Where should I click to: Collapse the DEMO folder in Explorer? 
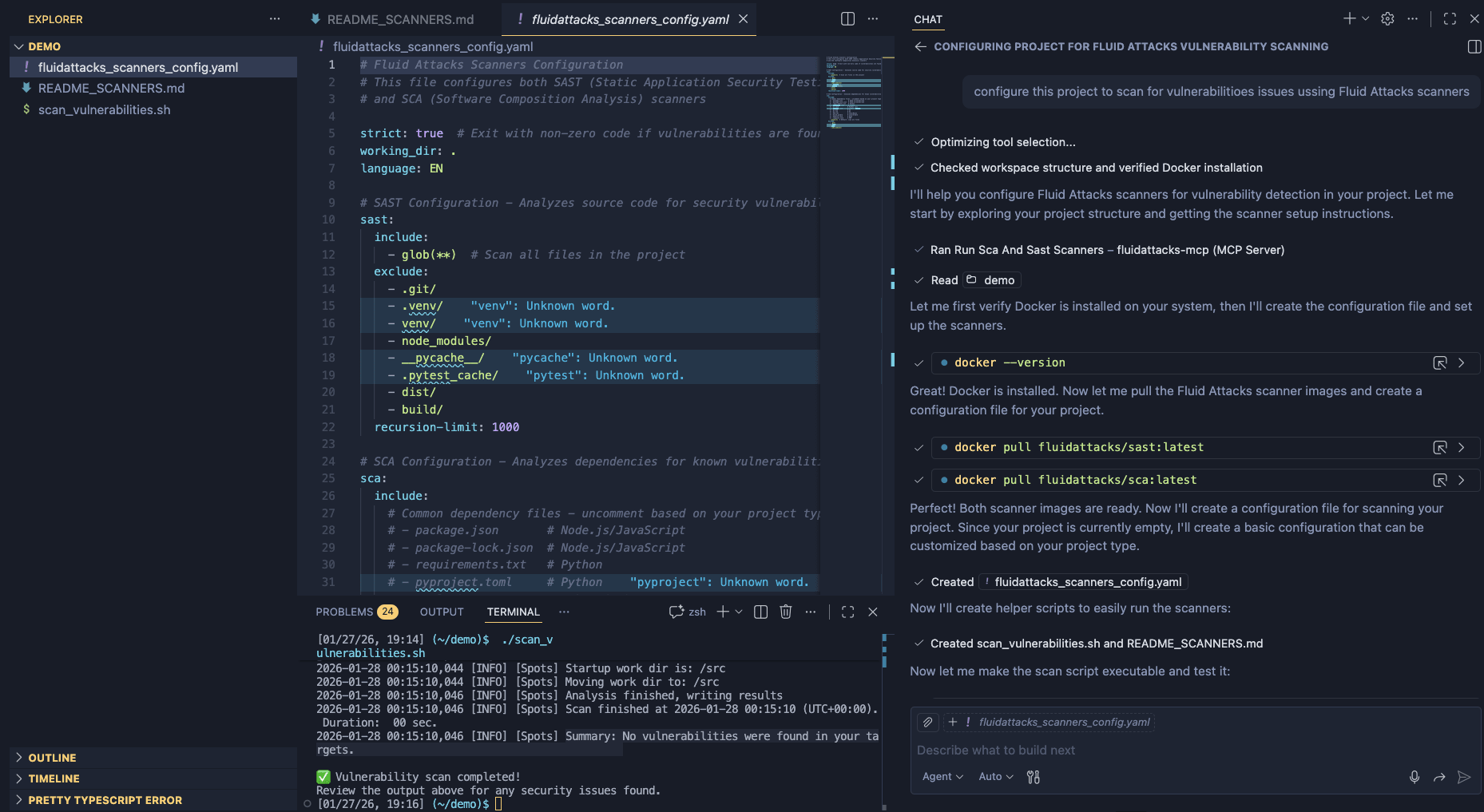tap(20, 46)
